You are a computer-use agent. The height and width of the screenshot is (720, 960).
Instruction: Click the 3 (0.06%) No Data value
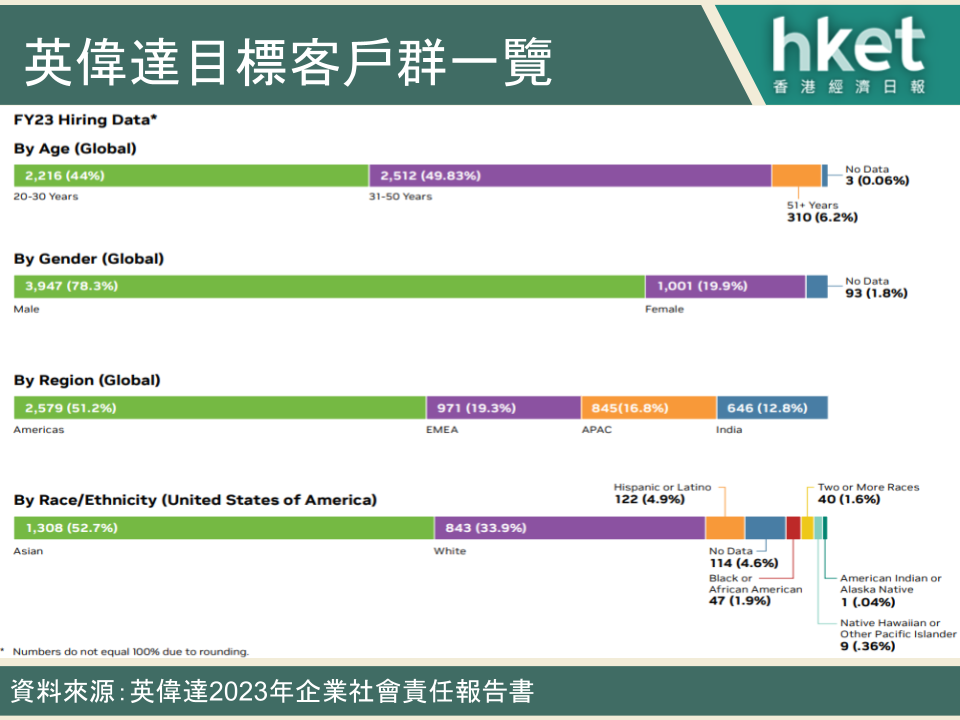click(877, 181)
